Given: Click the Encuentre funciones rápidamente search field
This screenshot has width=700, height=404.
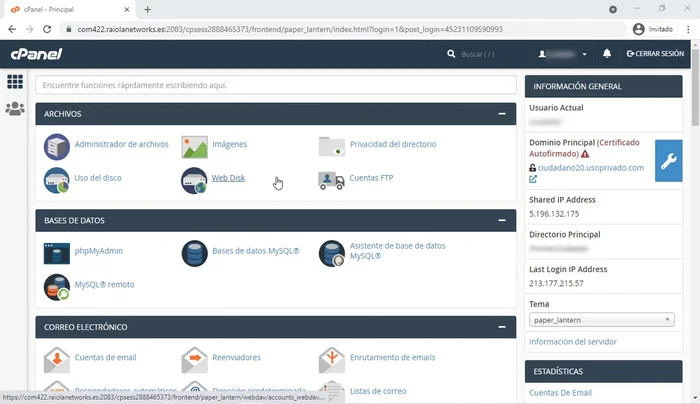Looking at the screenshot, I should click(x=276, y=85).
